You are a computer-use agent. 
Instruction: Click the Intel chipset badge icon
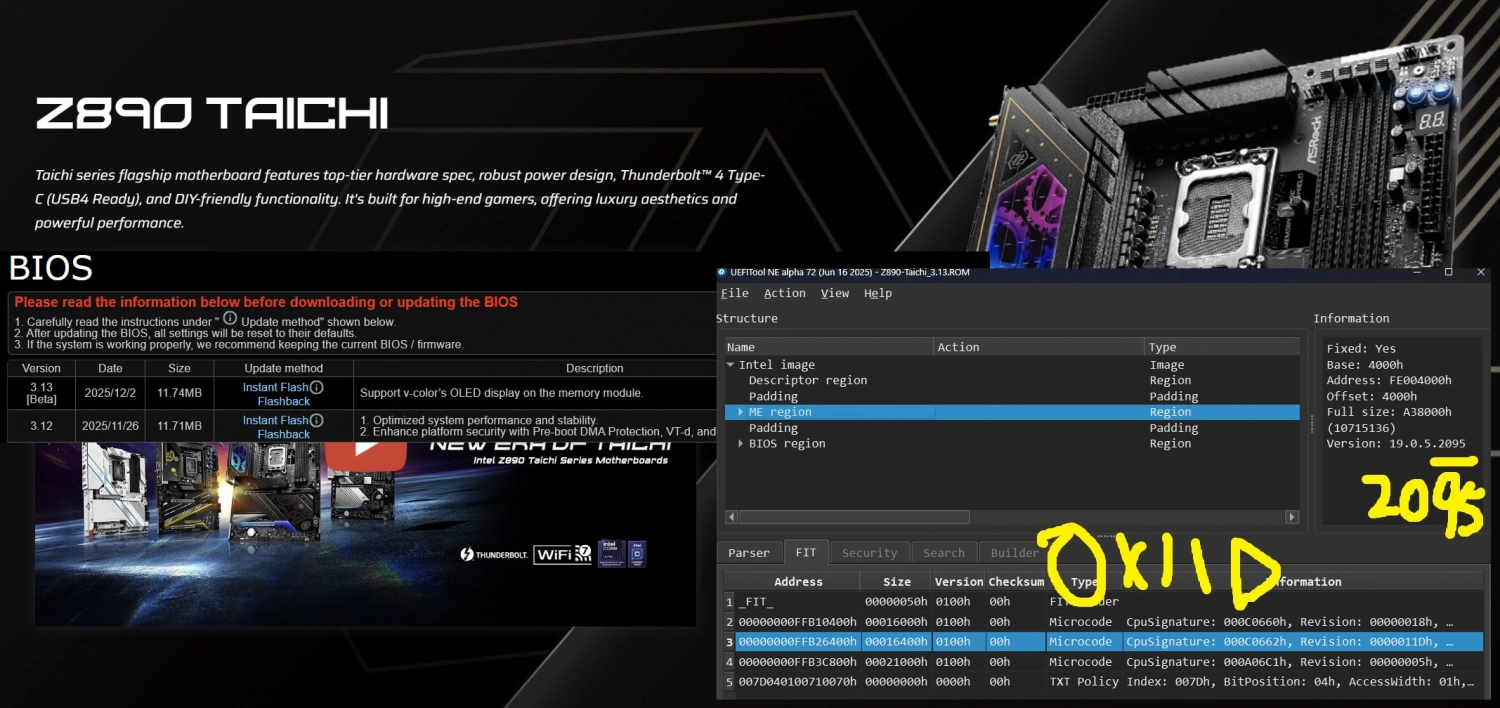(637, 554)
